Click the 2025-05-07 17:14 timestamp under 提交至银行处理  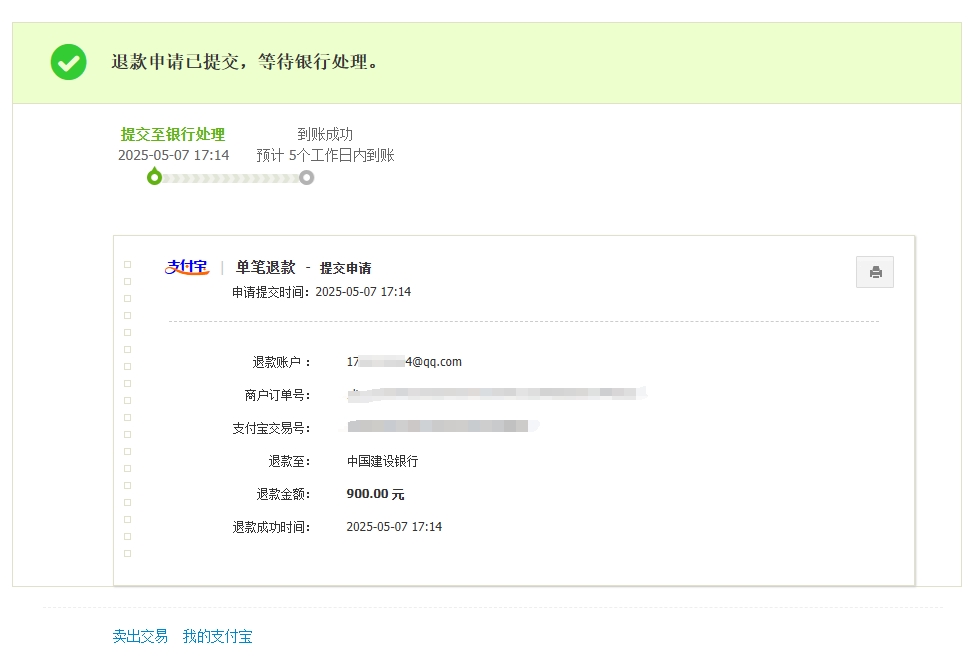click(173, 155)
